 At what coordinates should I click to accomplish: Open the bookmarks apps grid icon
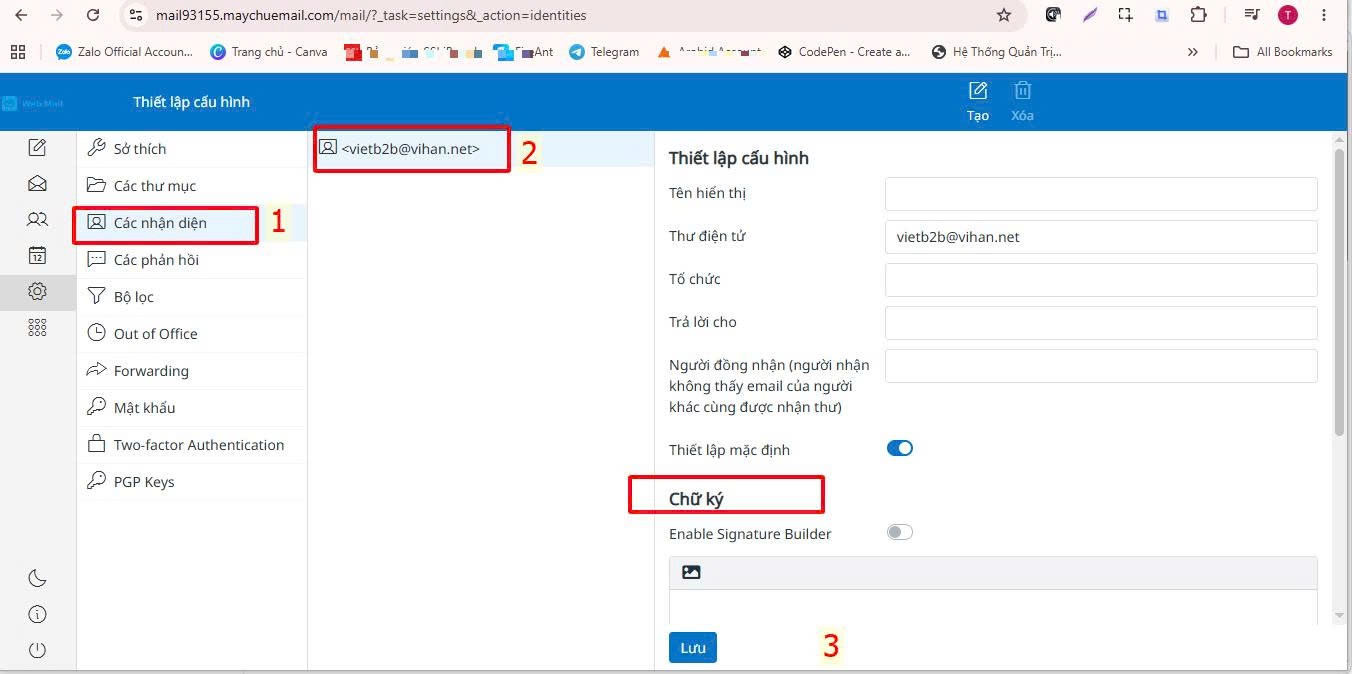coord(18,52)
